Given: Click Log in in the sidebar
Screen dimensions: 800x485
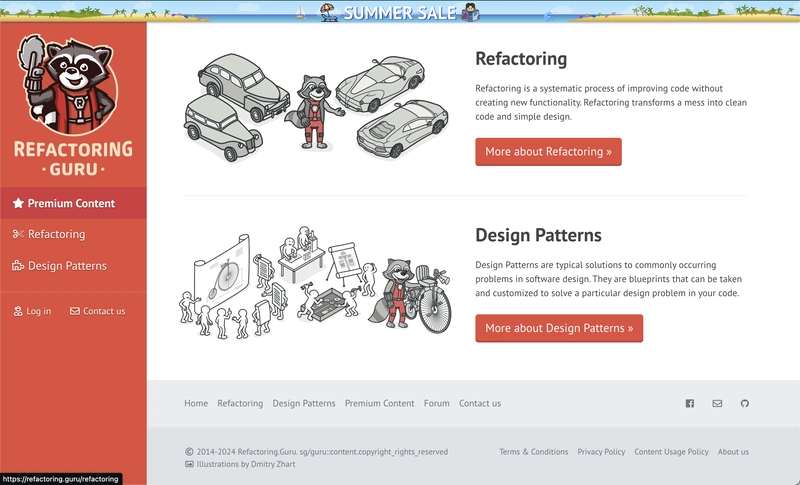Looking at the screenshot, I should [33, 311].
